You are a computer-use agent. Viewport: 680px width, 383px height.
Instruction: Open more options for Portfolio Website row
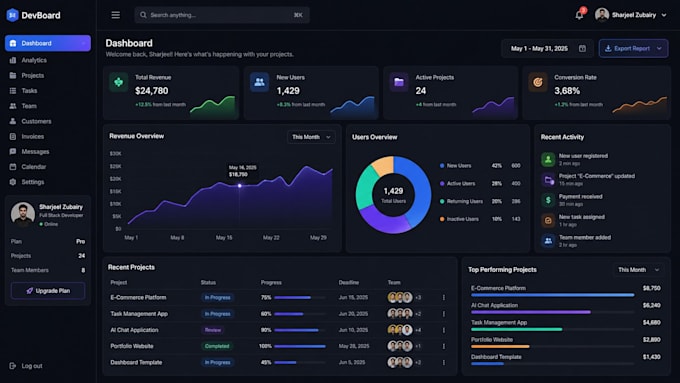tap(444, 346)
